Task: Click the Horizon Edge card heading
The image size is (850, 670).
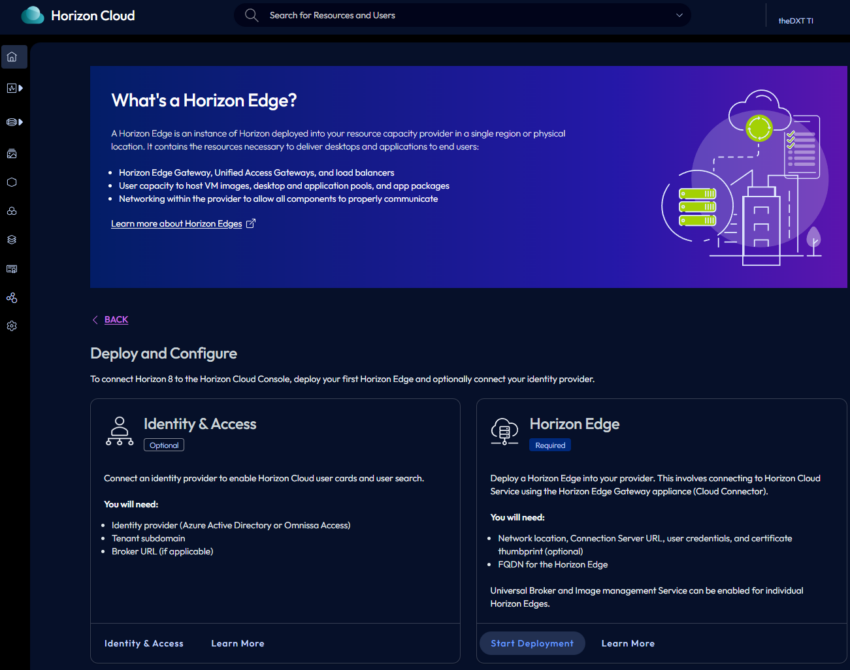Action: [x=575, y=424]
